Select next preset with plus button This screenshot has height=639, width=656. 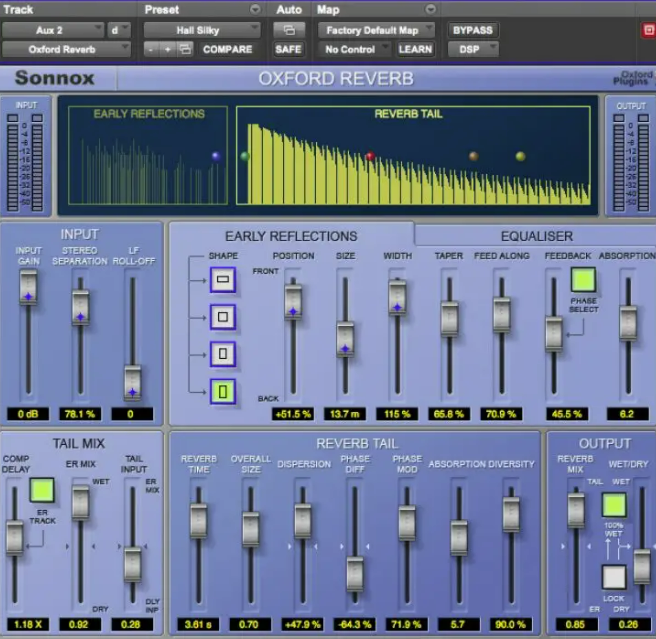(x=168, y=49)
